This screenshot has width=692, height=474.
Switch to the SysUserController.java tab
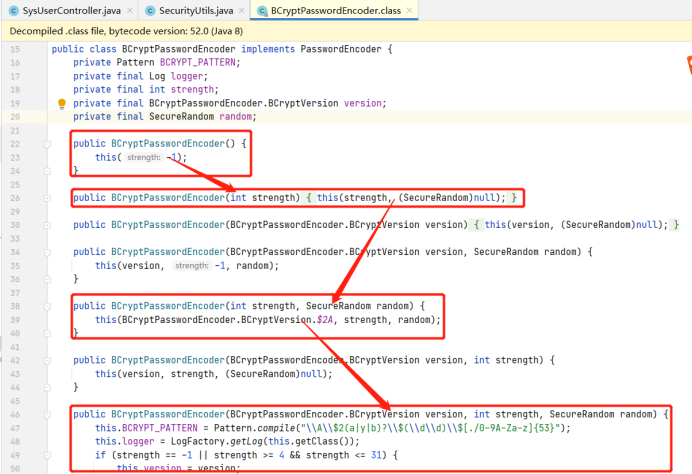[71, 11]
